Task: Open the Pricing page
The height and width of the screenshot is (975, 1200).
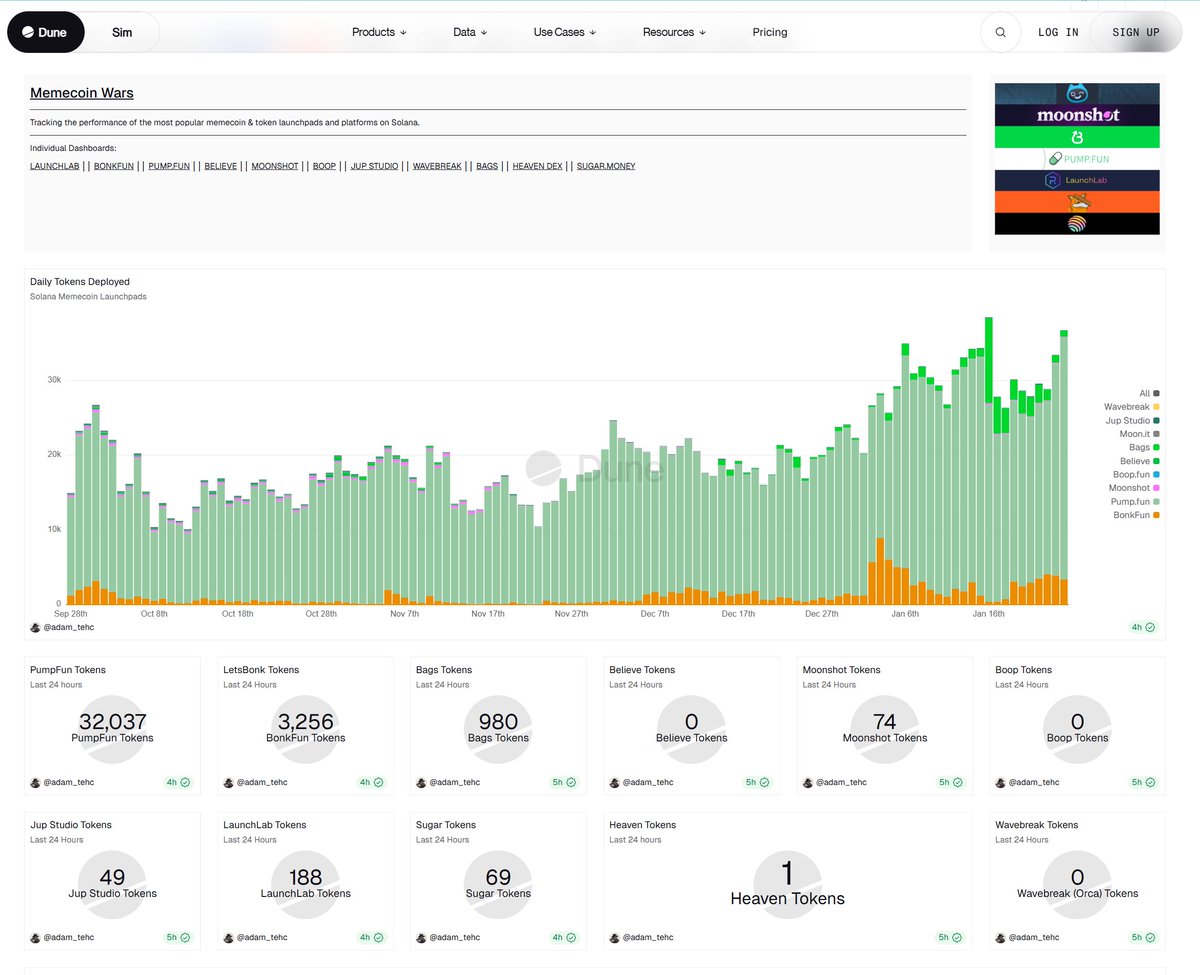Action: [770, 32]
